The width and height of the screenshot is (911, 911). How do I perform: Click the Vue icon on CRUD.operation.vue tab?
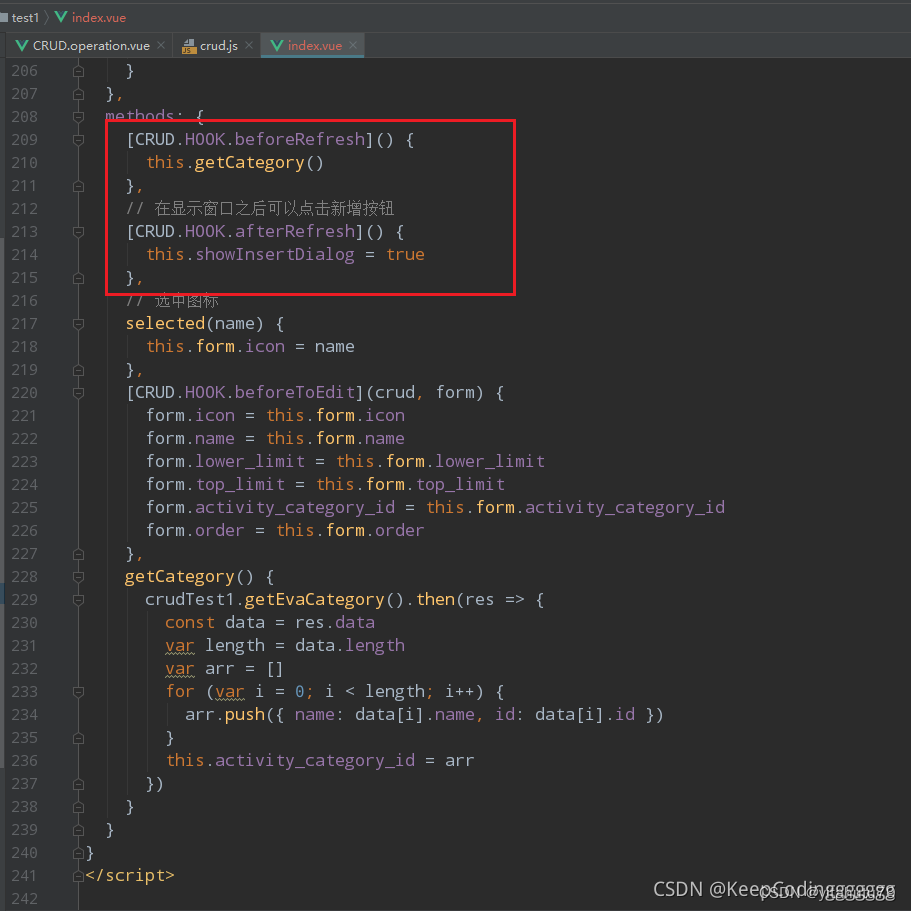coord(22,45)
